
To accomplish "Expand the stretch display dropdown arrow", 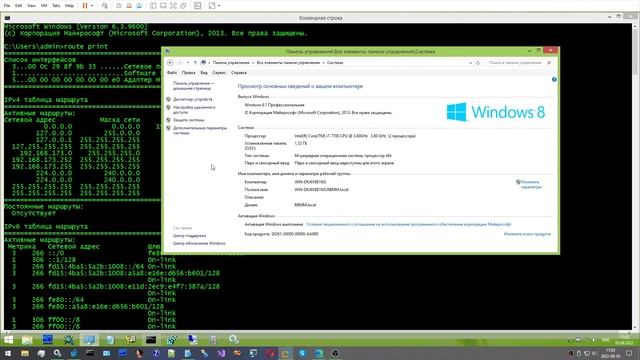I will tap(219, 6).
